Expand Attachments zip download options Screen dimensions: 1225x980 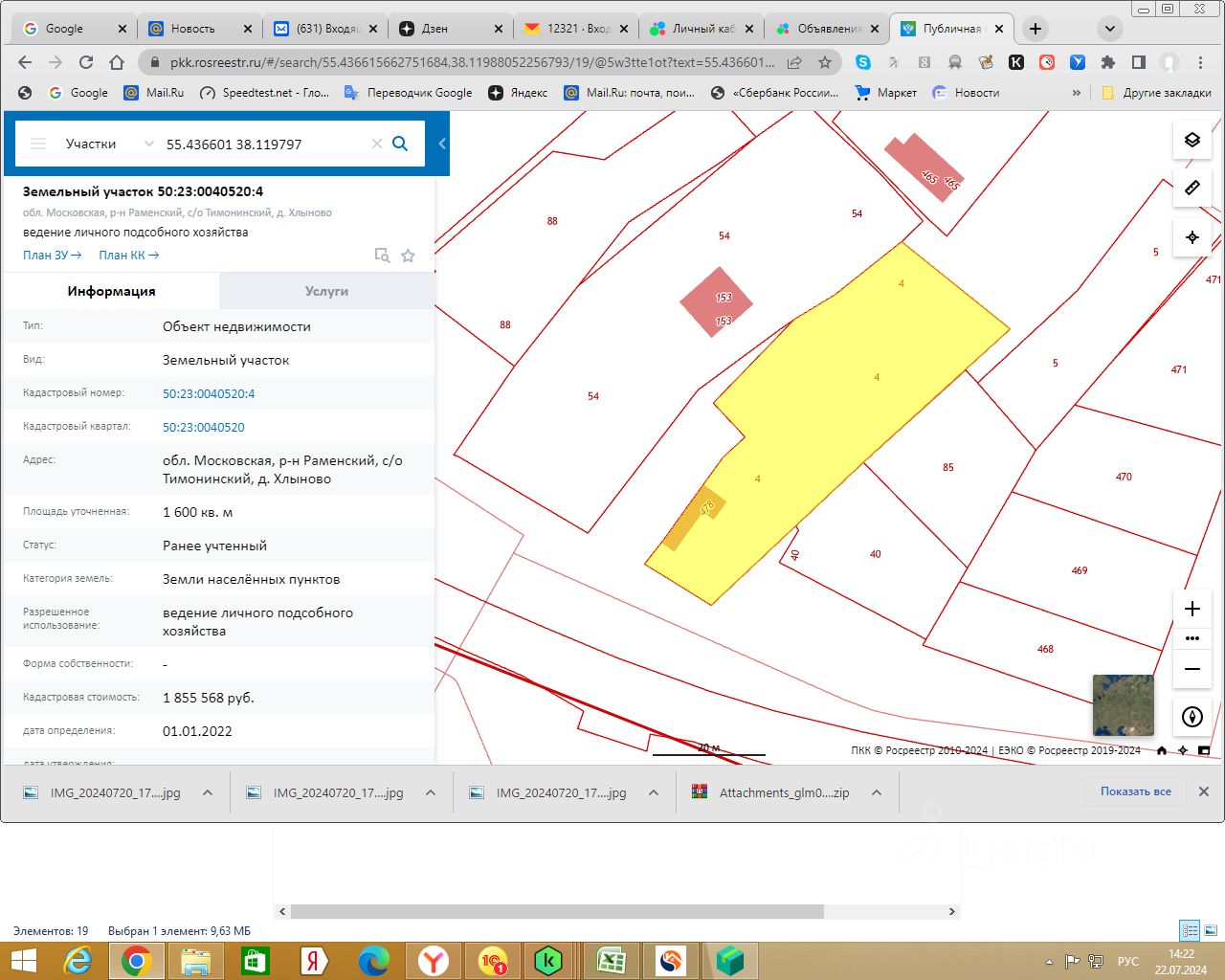[876, 792]
